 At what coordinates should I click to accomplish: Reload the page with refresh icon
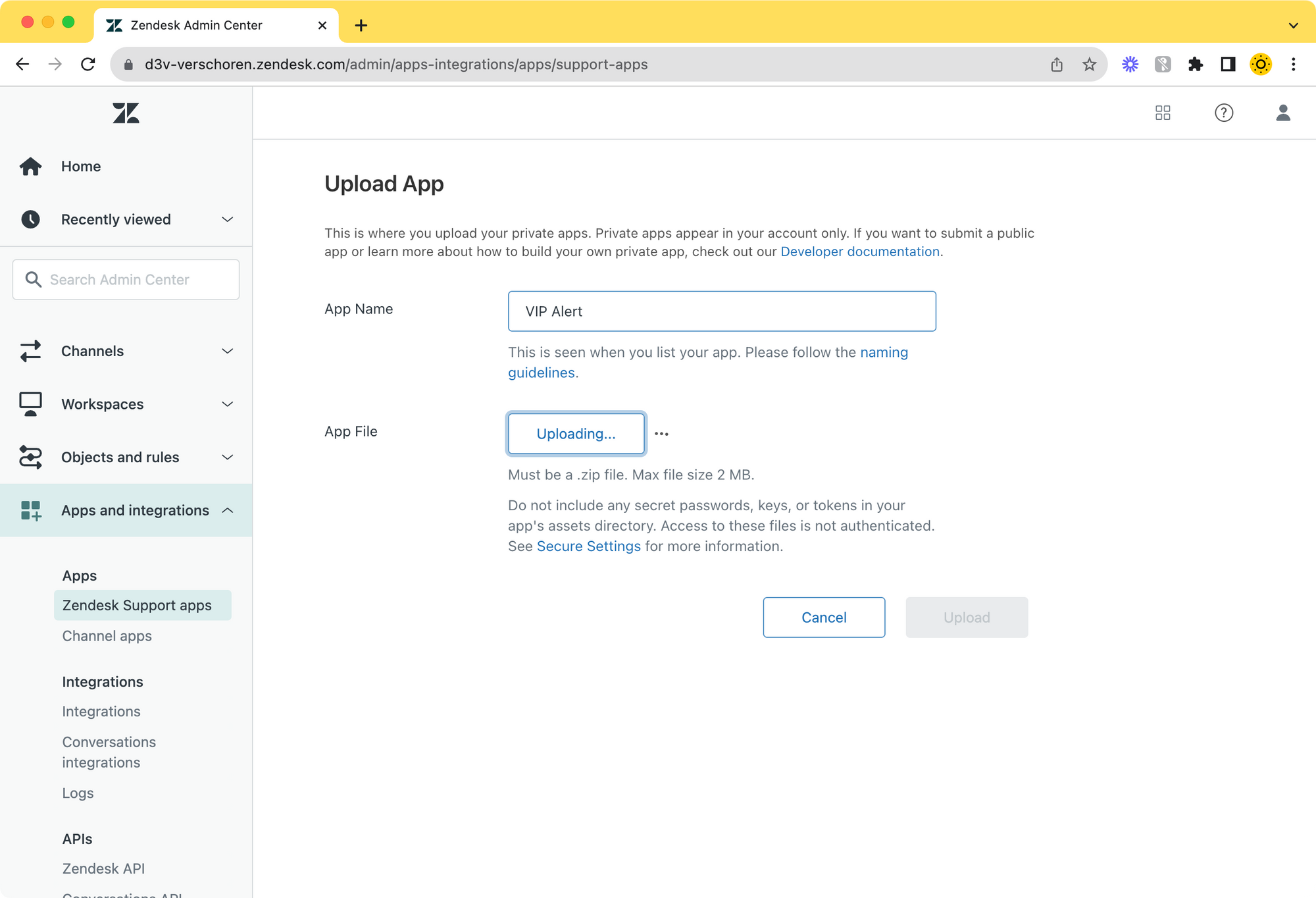(x=88, y=65)
